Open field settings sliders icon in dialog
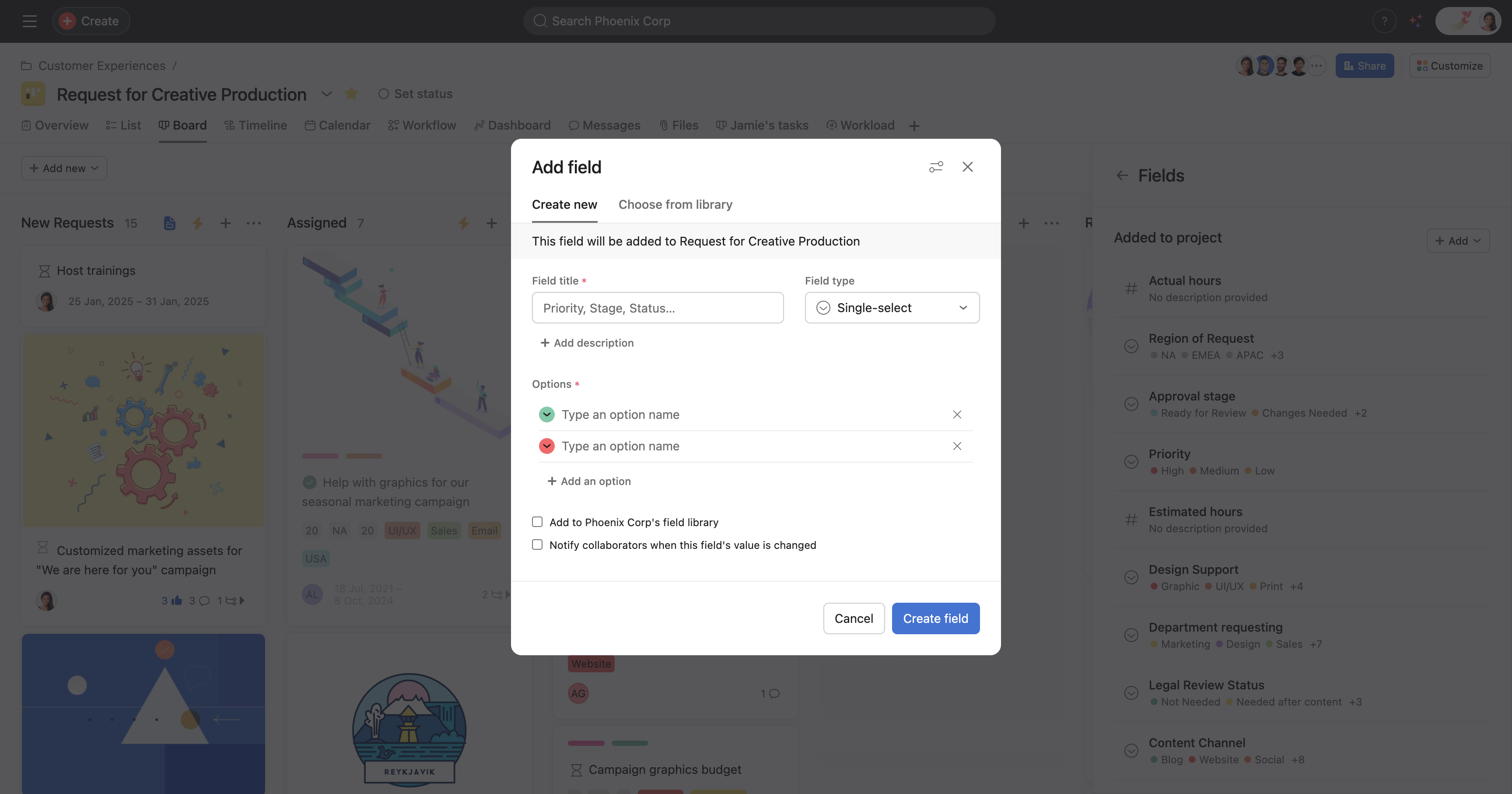The height and width of the screenshot is (794, 1512). [936, 167]
